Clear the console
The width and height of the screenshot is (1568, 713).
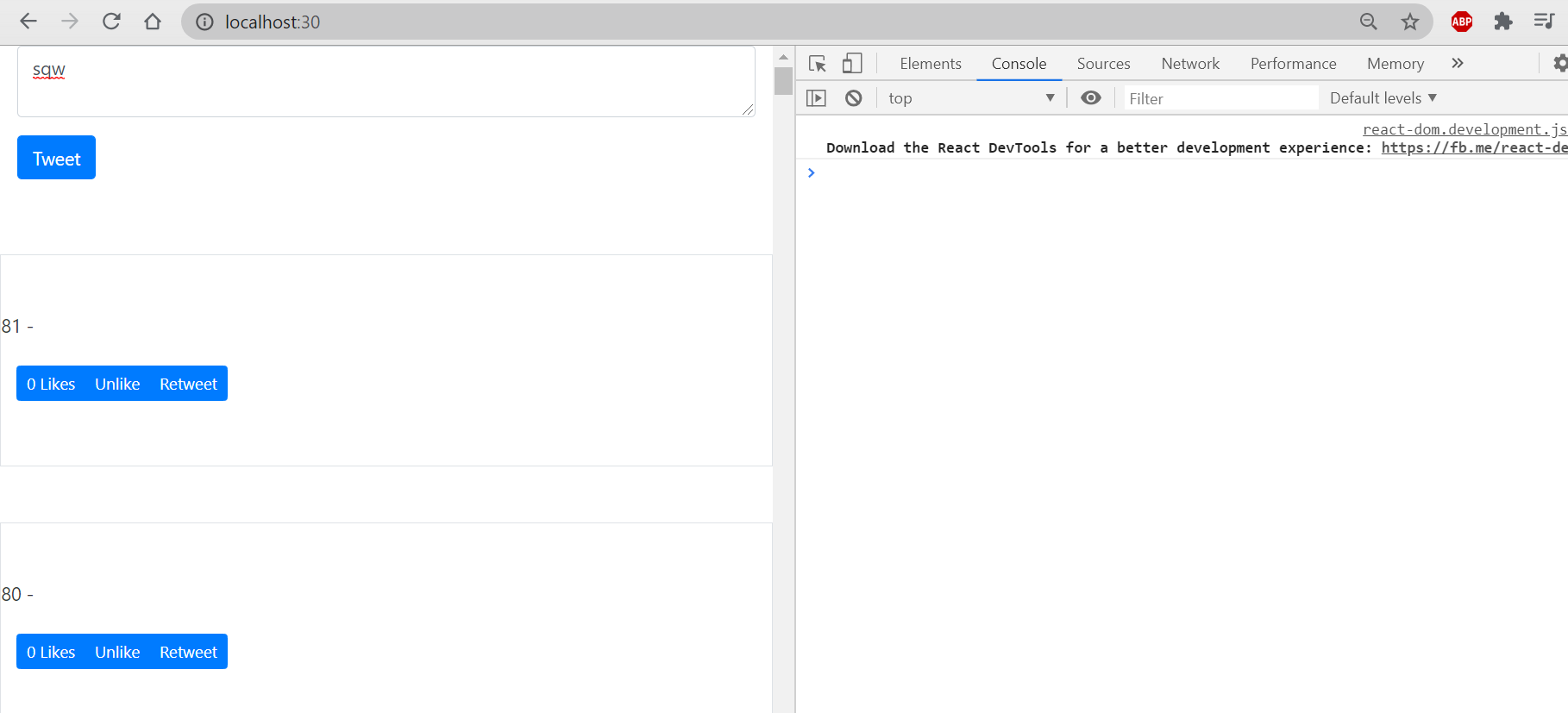coord(854,98)
